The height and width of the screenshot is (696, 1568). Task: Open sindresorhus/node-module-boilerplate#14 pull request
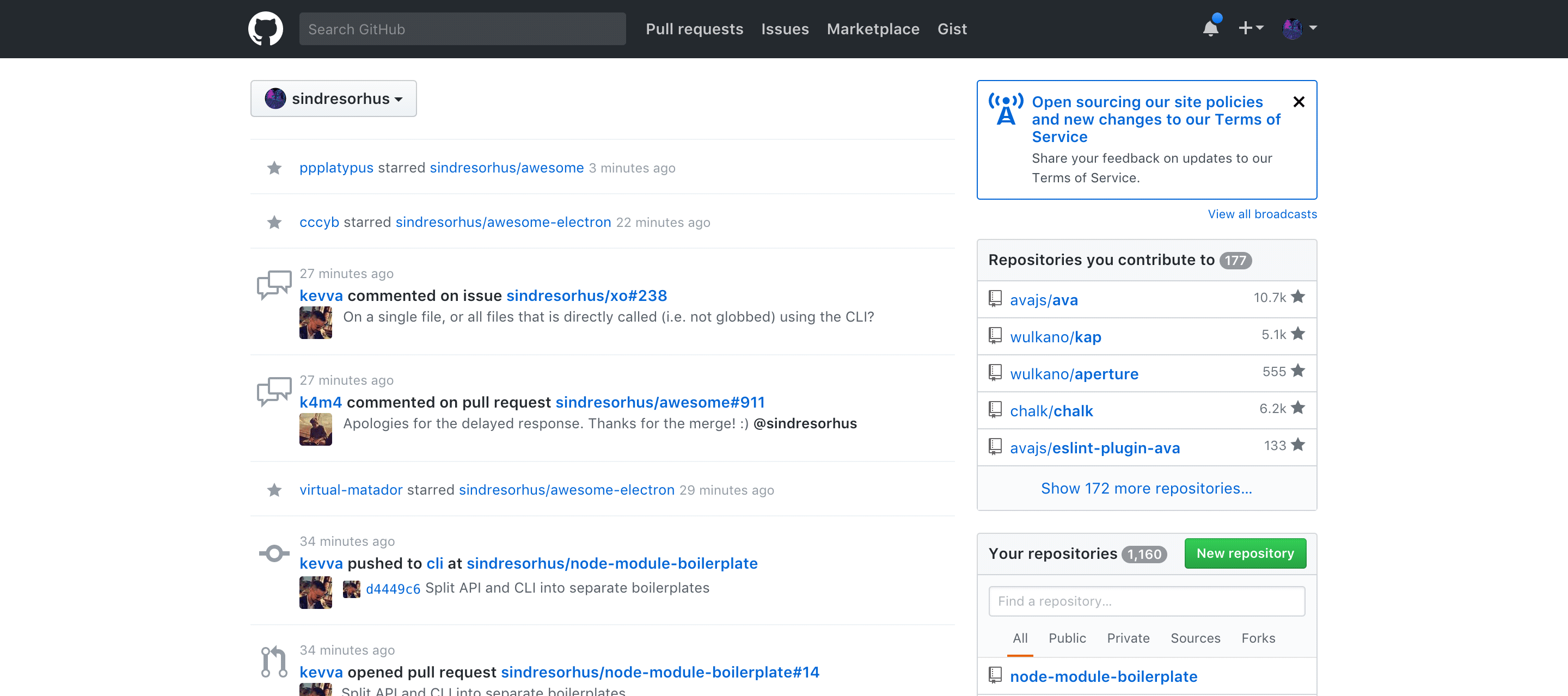660,672
